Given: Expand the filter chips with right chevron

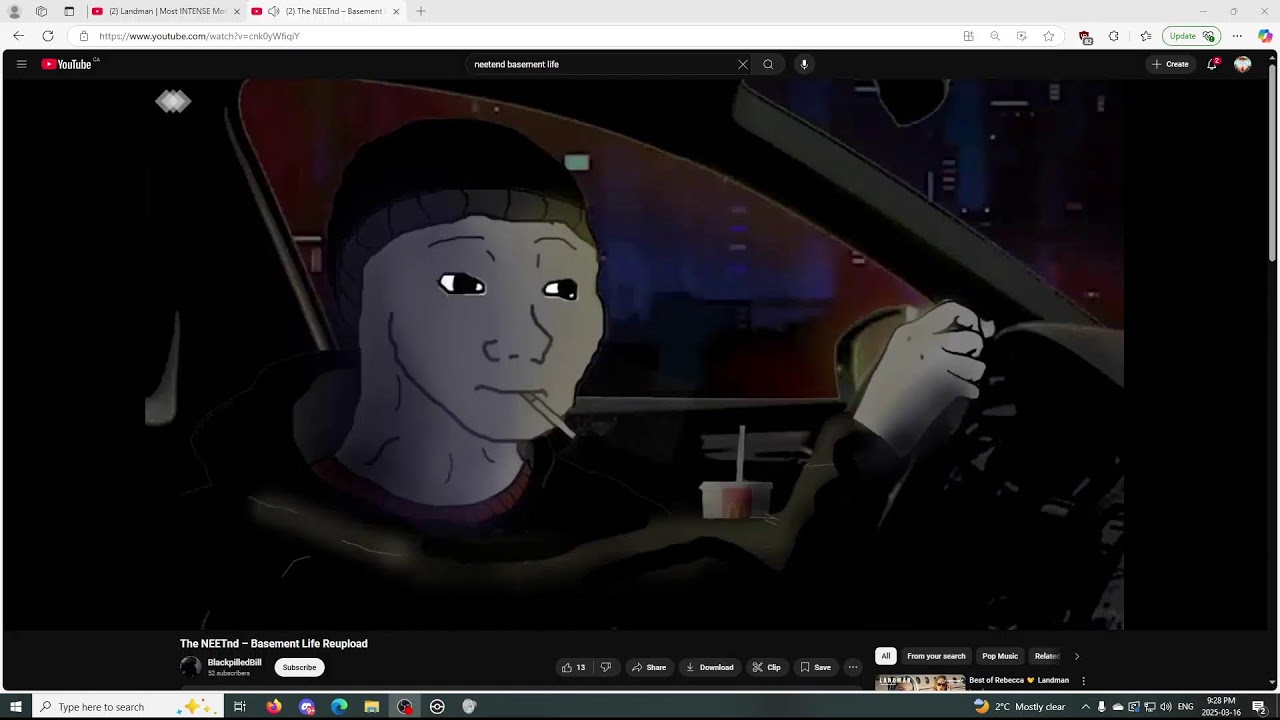Looking at the screenshot, I should pos(1077,656).
